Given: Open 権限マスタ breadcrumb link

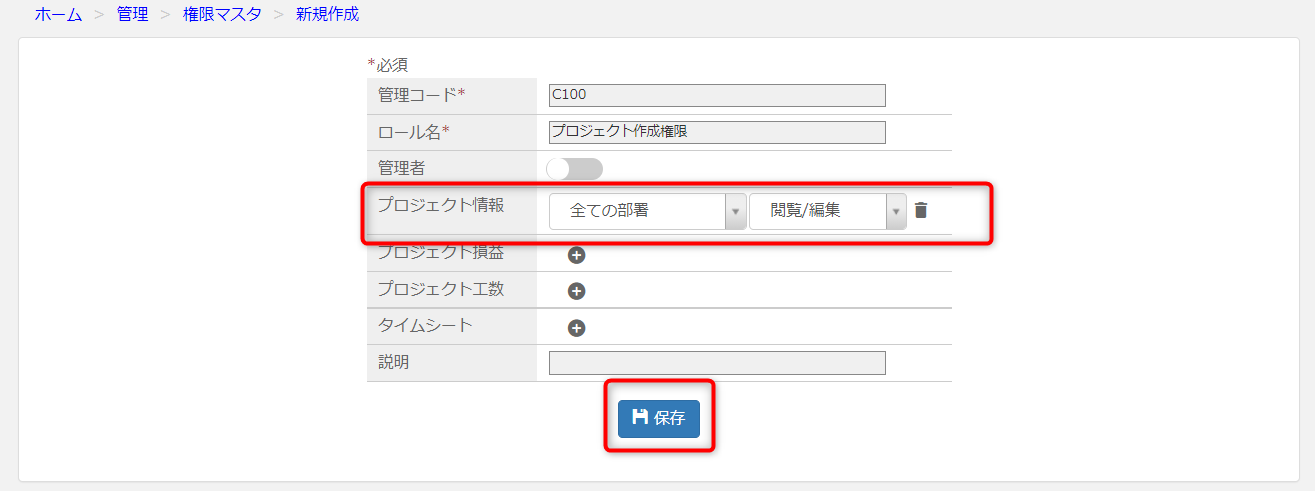Looking at the screenshot, I should pos(222,15).
